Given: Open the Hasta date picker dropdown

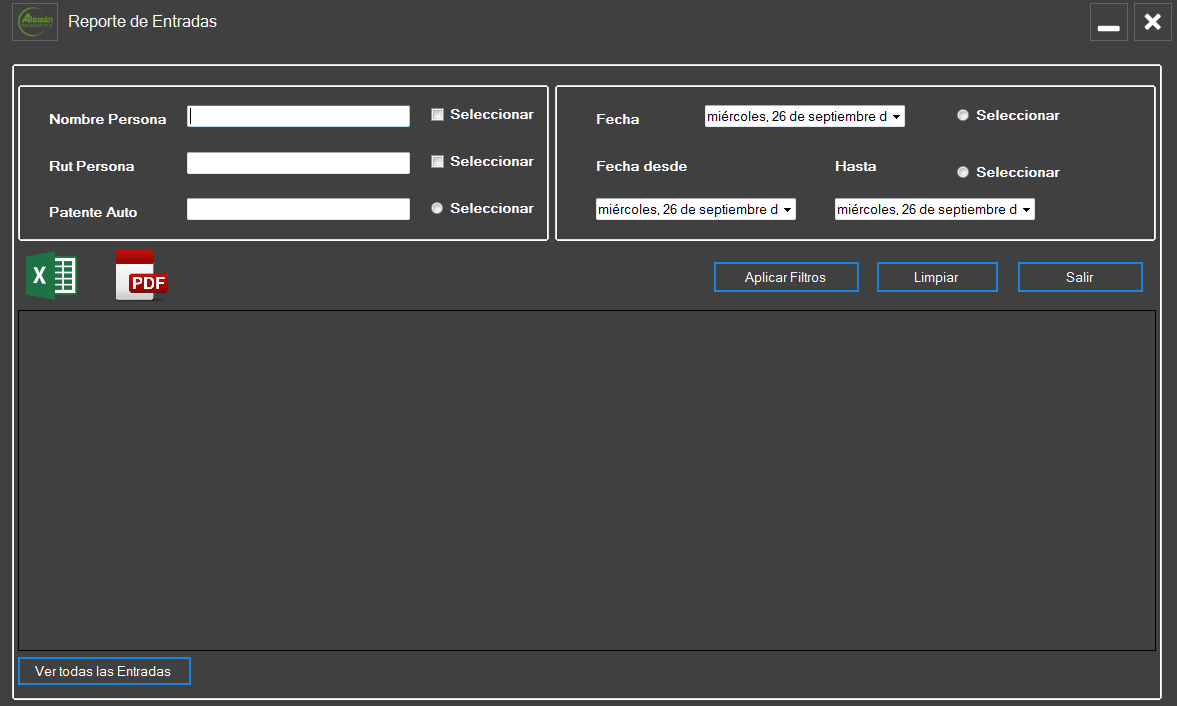Looking at the screenshot, I should pos(1026,210).
